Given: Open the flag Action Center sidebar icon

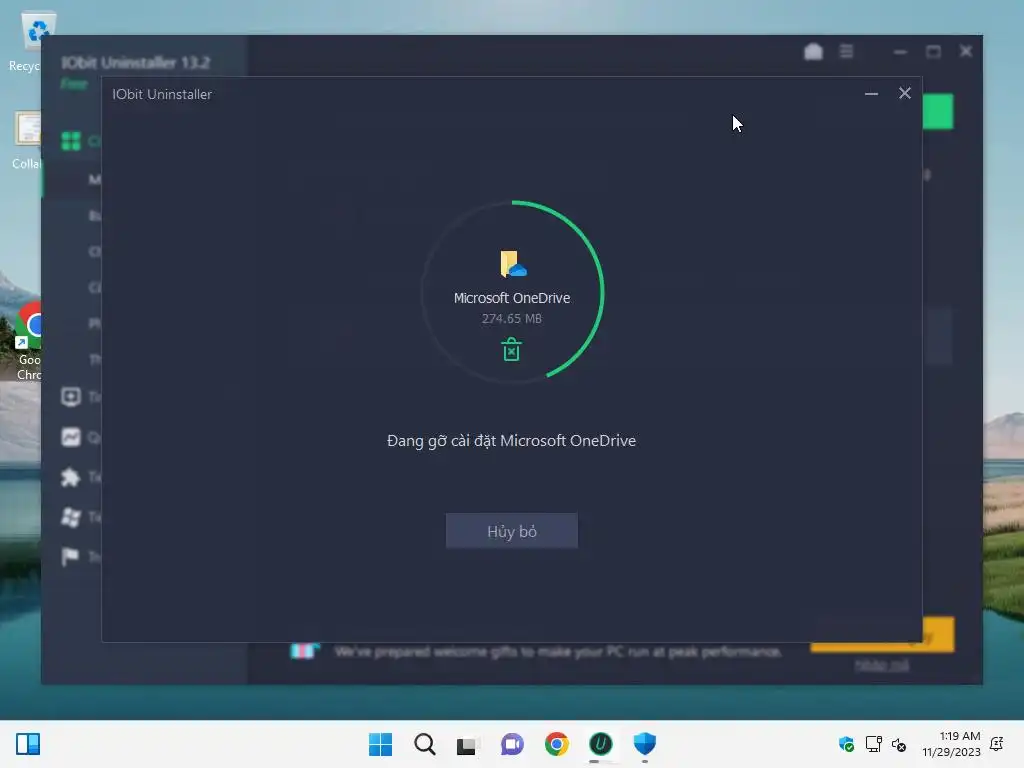Looking at the screenshot, I should click(70, 556).
